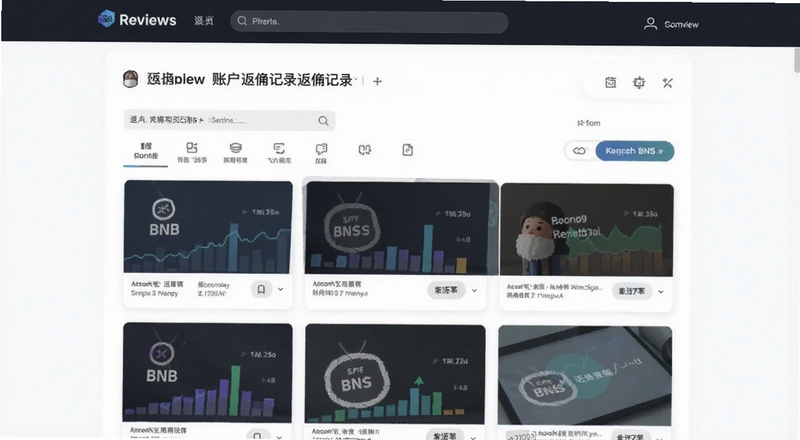Click the pill button on bearded figure card
The width and height of the screenshot is (800, 440).
(632, 291)
